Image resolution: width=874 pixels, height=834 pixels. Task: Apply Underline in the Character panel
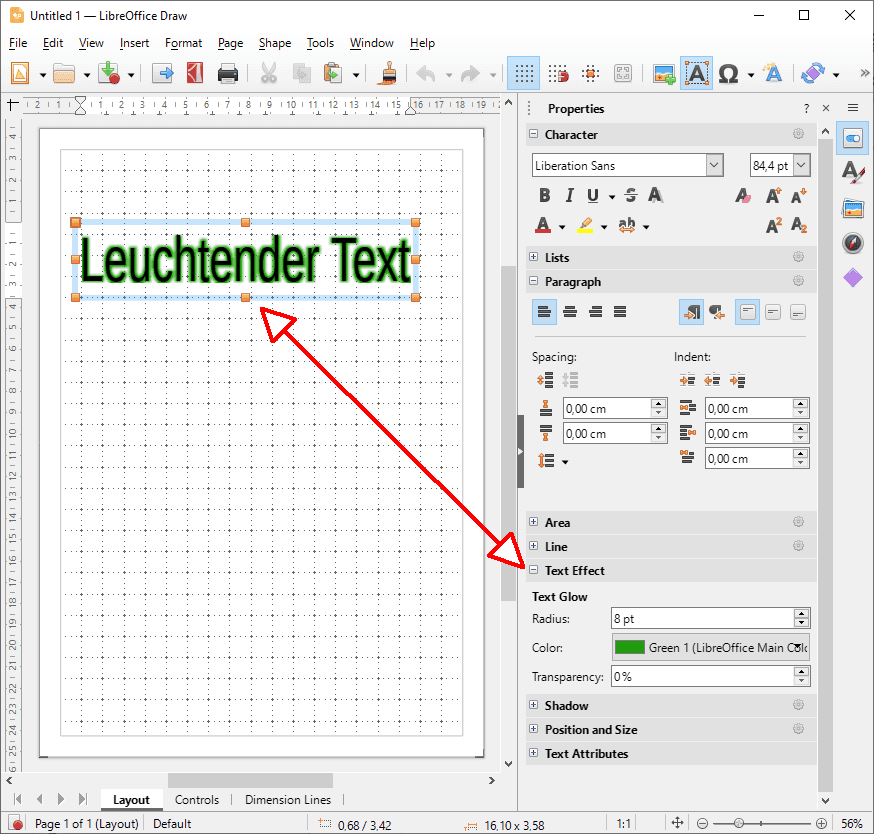coord(593,195)
